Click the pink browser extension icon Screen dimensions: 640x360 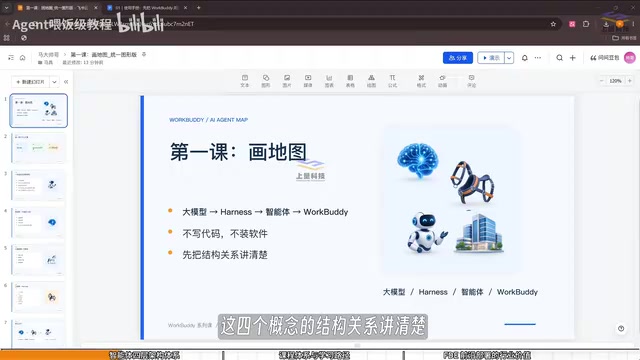pyautogui.click(x=572, y=24)
